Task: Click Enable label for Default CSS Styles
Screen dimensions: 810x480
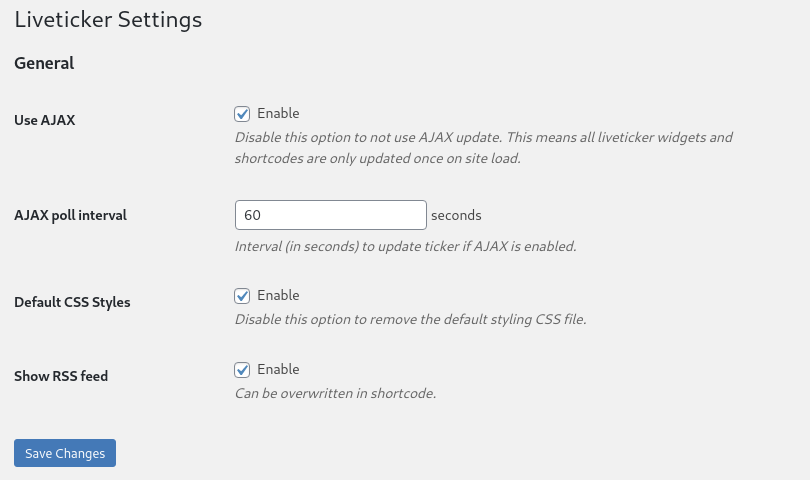Action: [278, 295]
